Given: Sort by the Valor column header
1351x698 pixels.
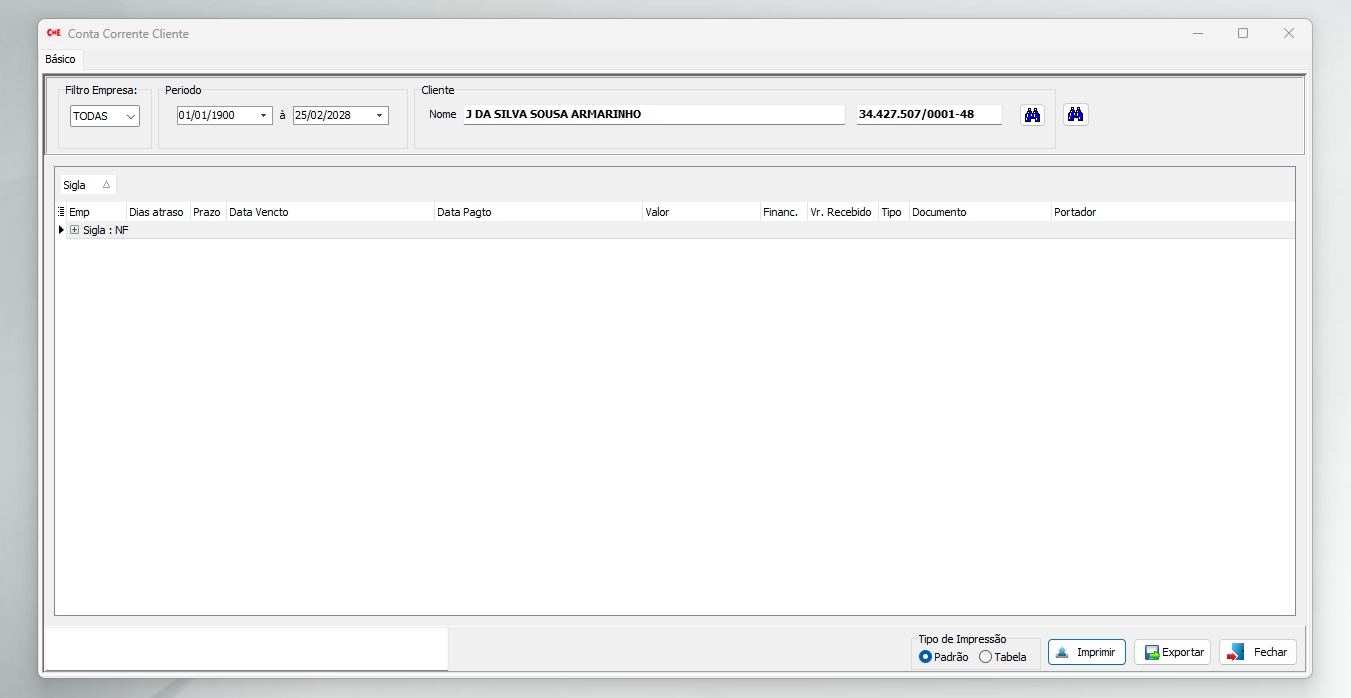Looking at the screenshot, I should (x=700, y=212).
